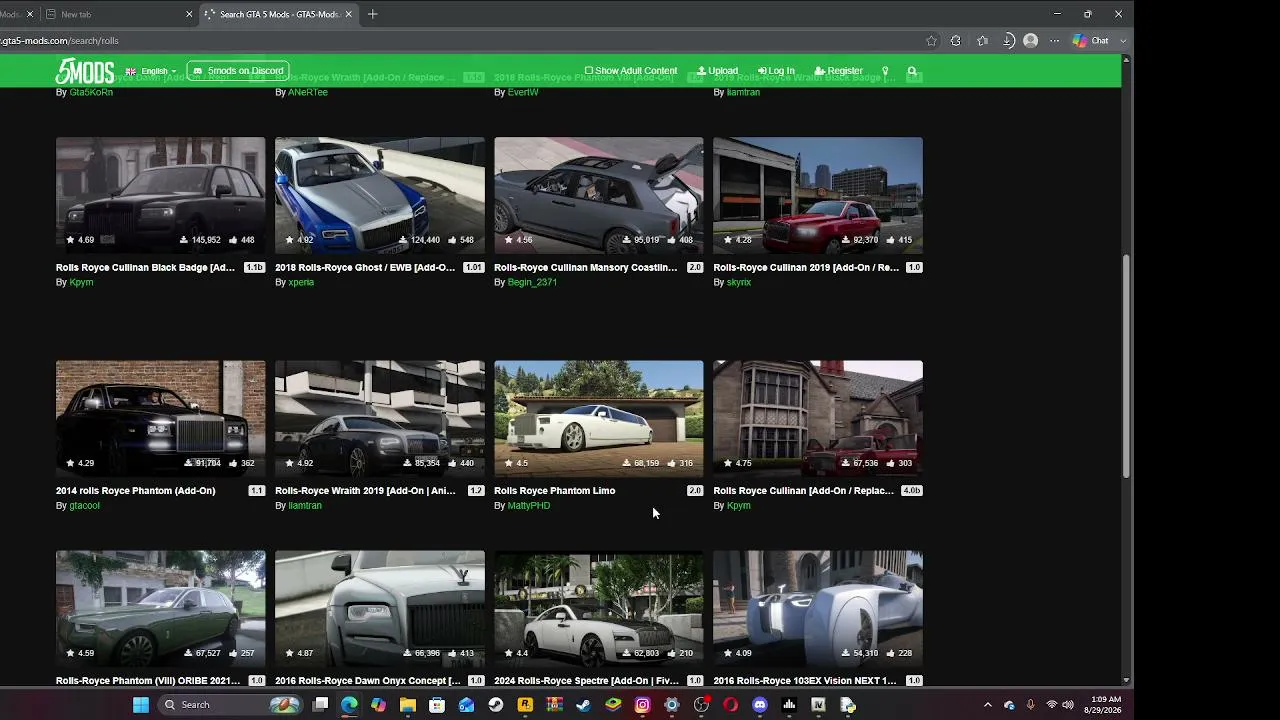The height and width of the screenshot is (720, 1280).
Task: Open browser extensions puzzle icon
Action: click(x=956, y=41)
